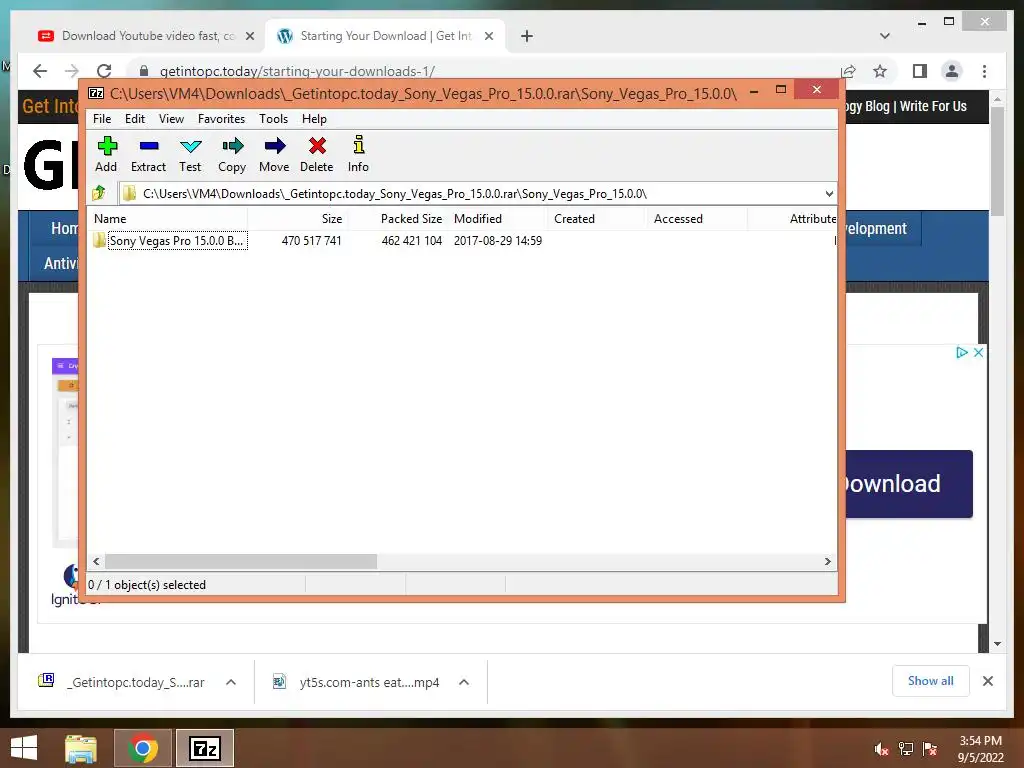Open Chrome profile avatar

coord(952,71)
